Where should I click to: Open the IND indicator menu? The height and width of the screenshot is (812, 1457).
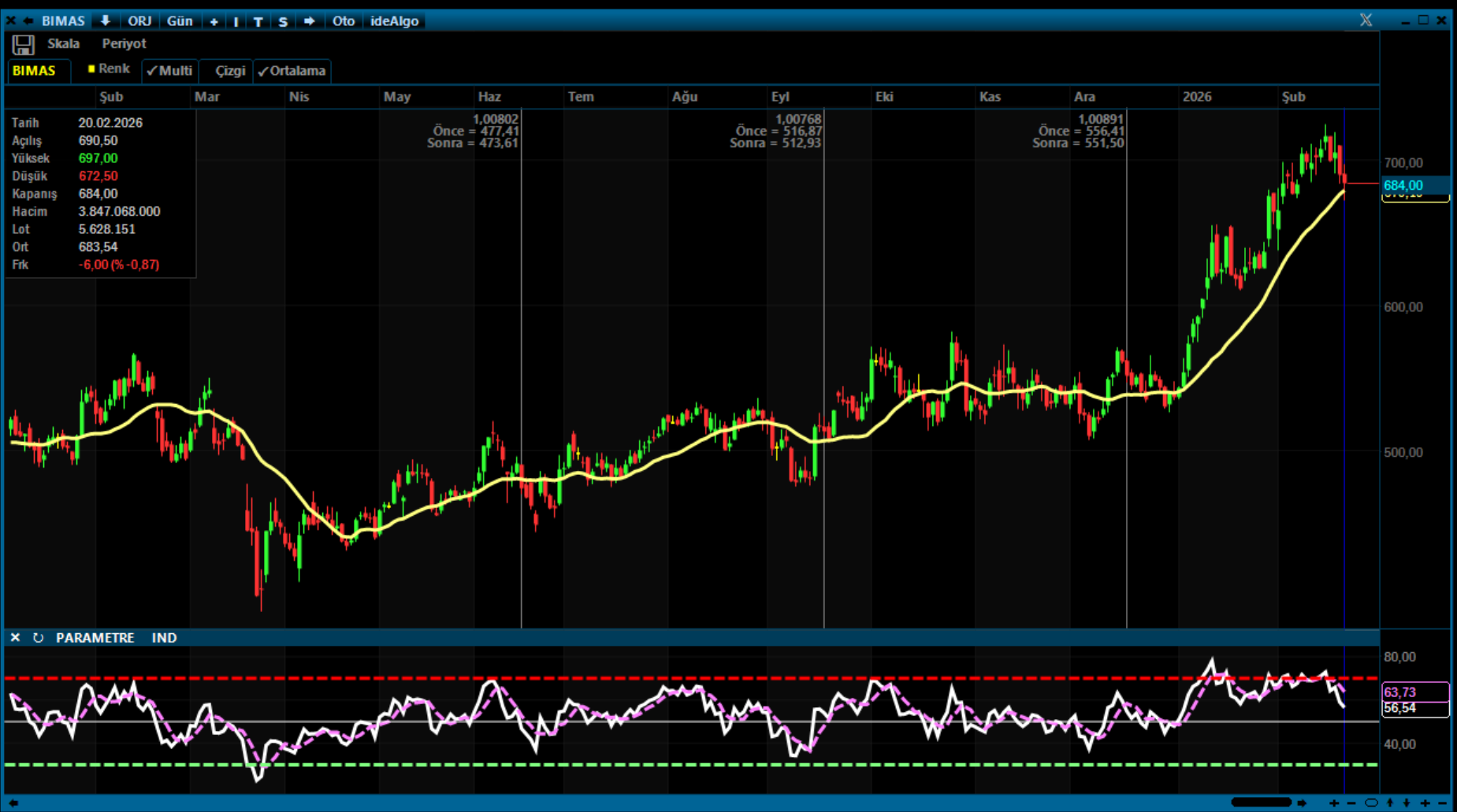coord(164,638)
